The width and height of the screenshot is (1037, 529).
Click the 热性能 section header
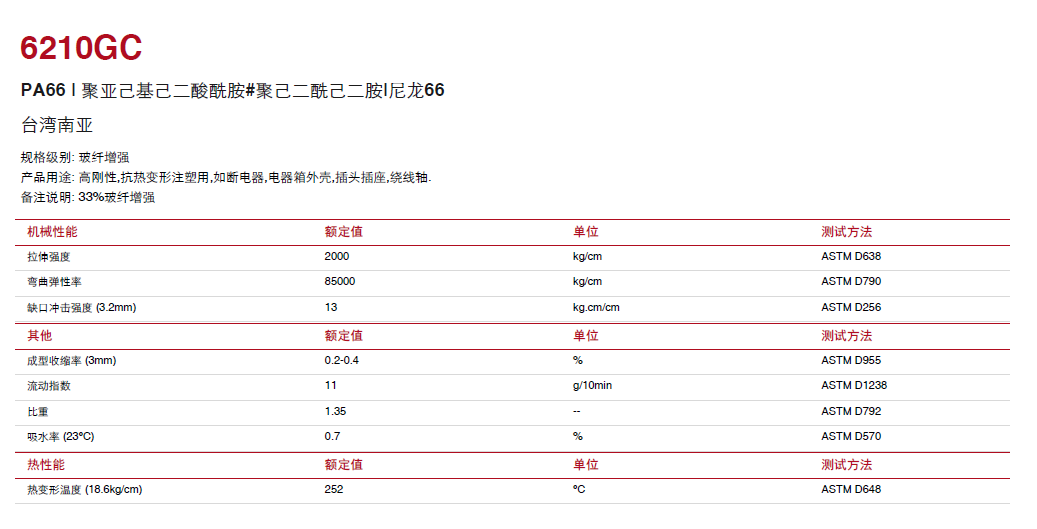tap(46, 464)
